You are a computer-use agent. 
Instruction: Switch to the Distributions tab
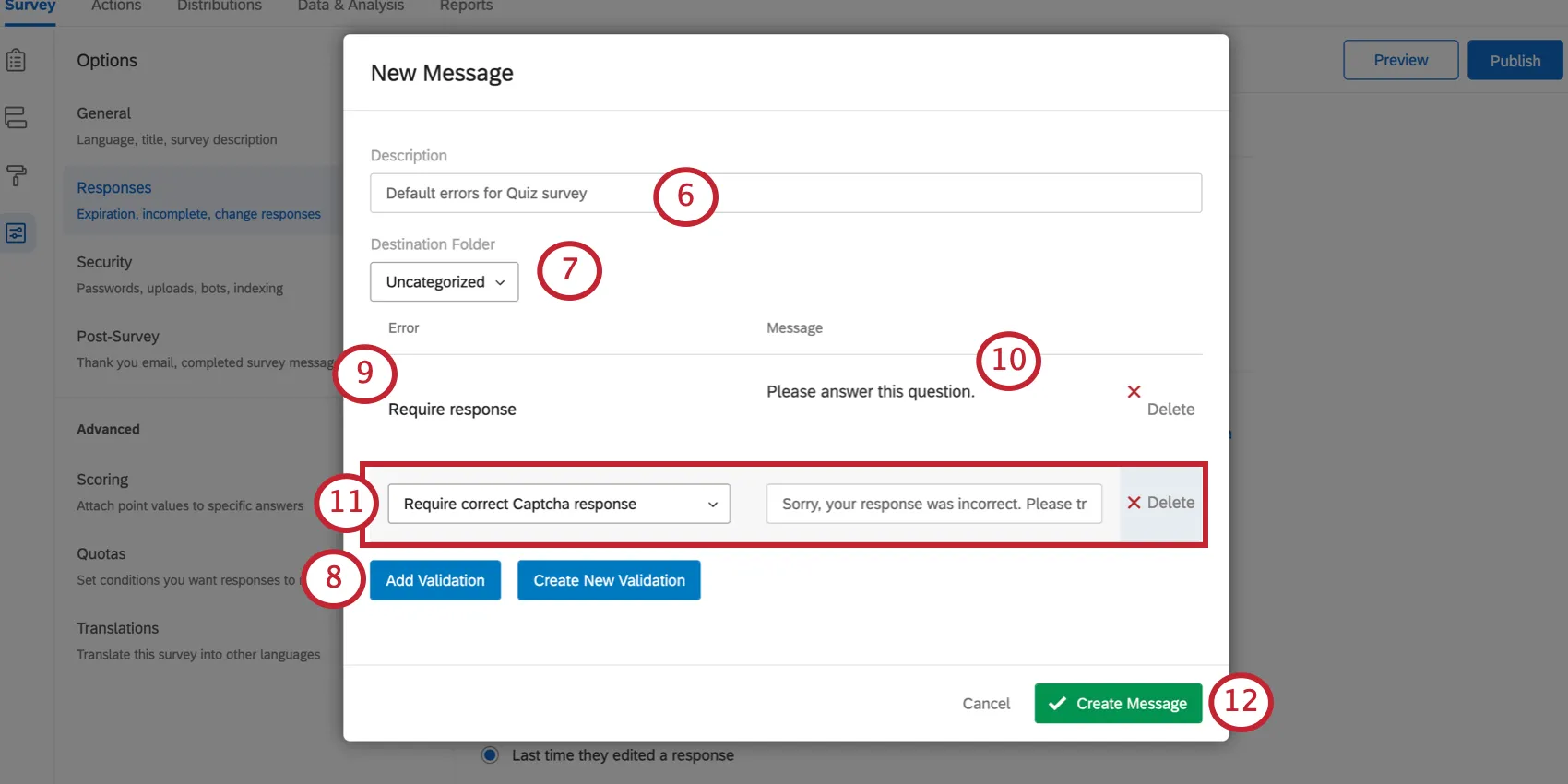(x=220, y=6)
